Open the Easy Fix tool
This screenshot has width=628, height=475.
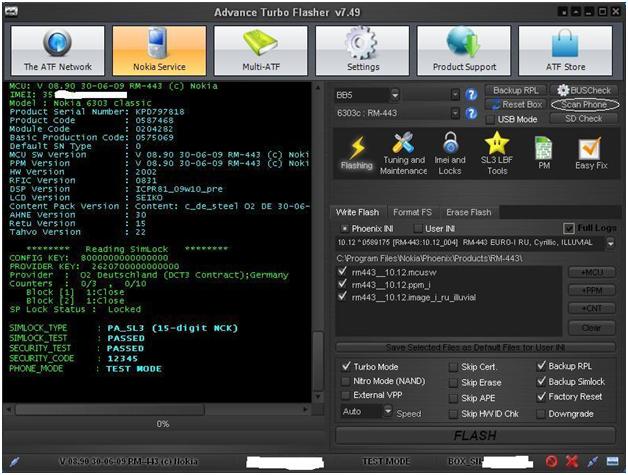[x=591, y=153]
